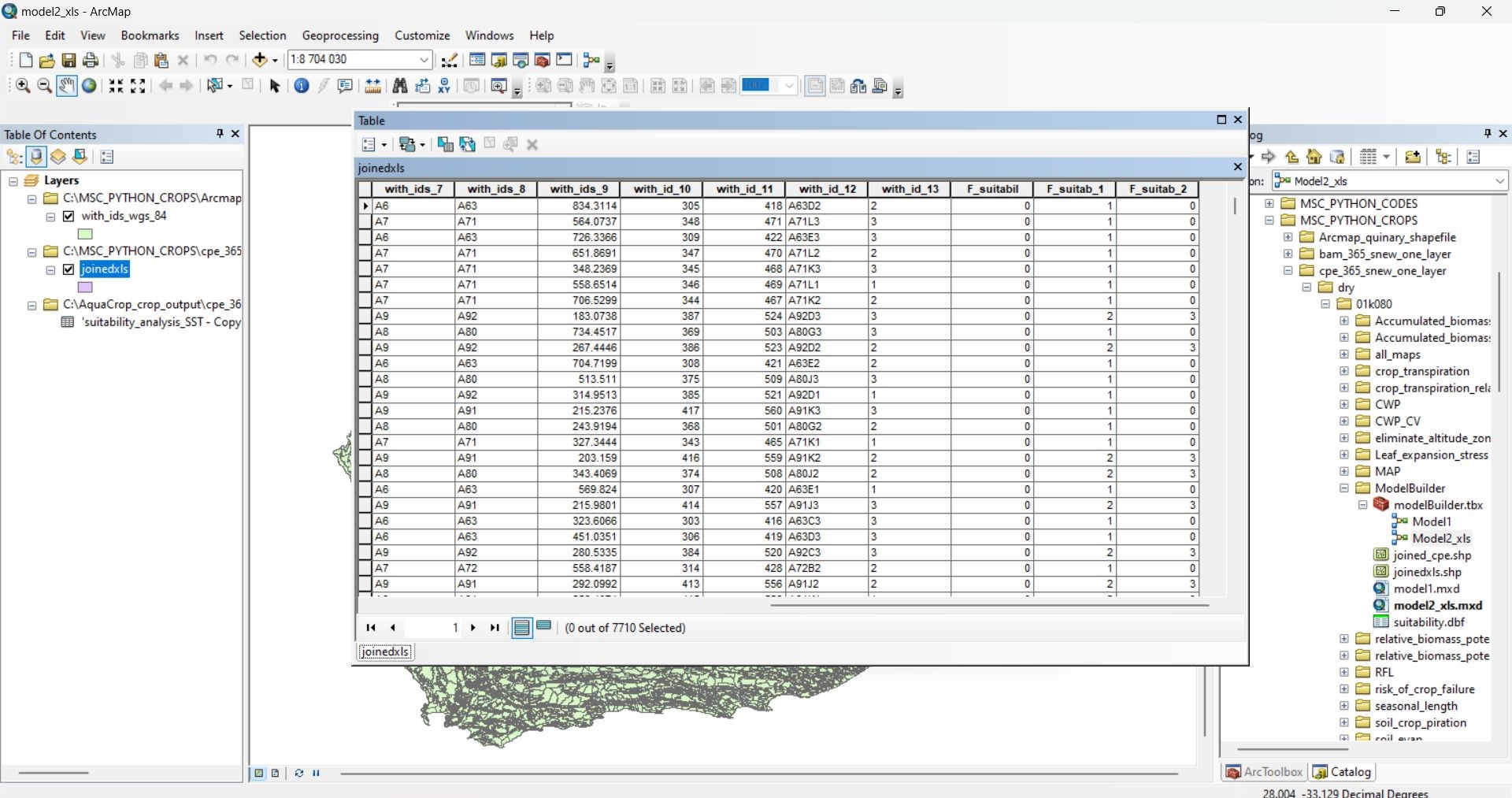The image size is (1512, 798).
Task: Show all records in the table
Action: tap(521, 627)
